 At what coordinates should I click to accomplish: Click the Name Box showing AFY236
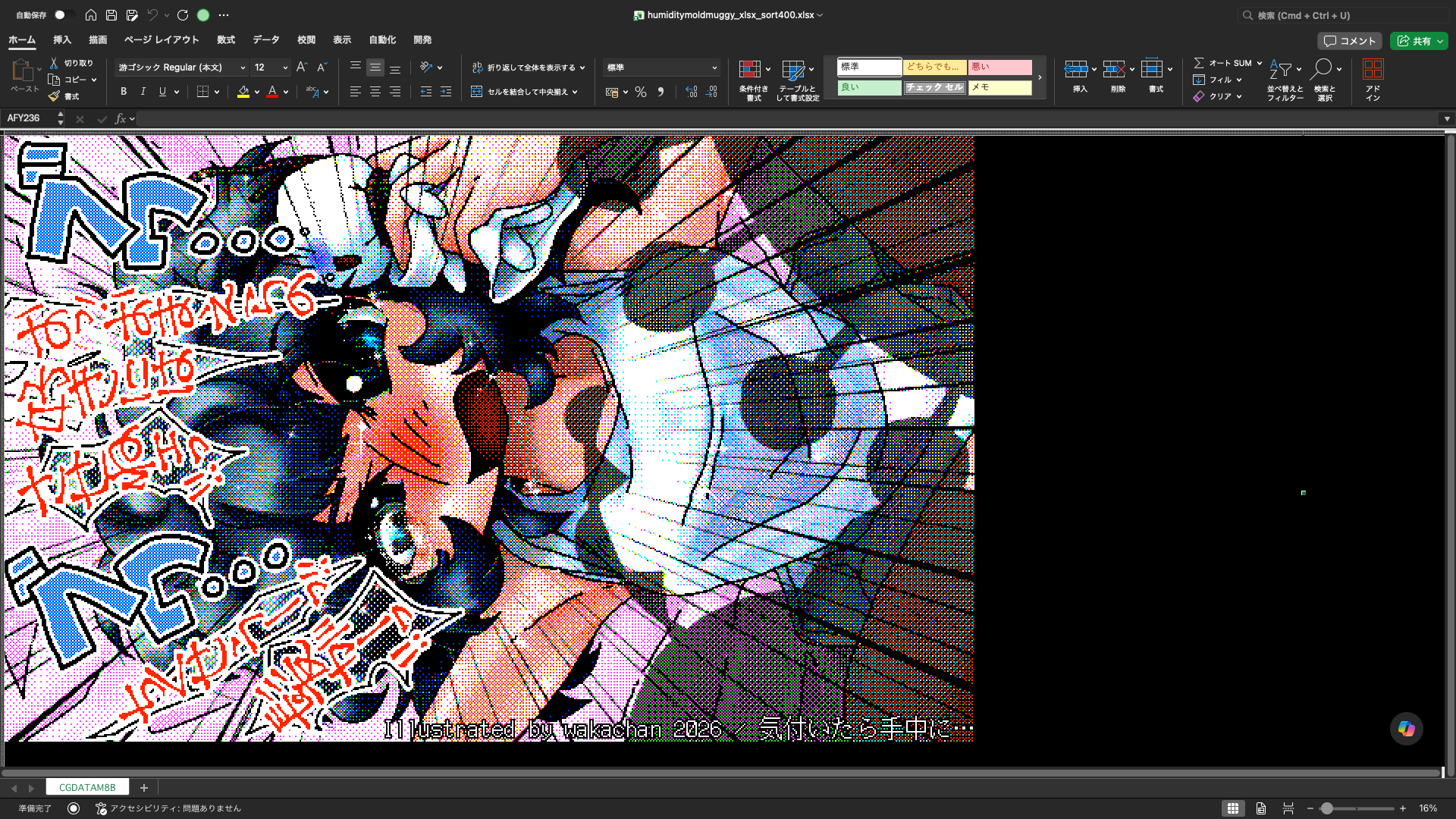[x=30, y=118]
